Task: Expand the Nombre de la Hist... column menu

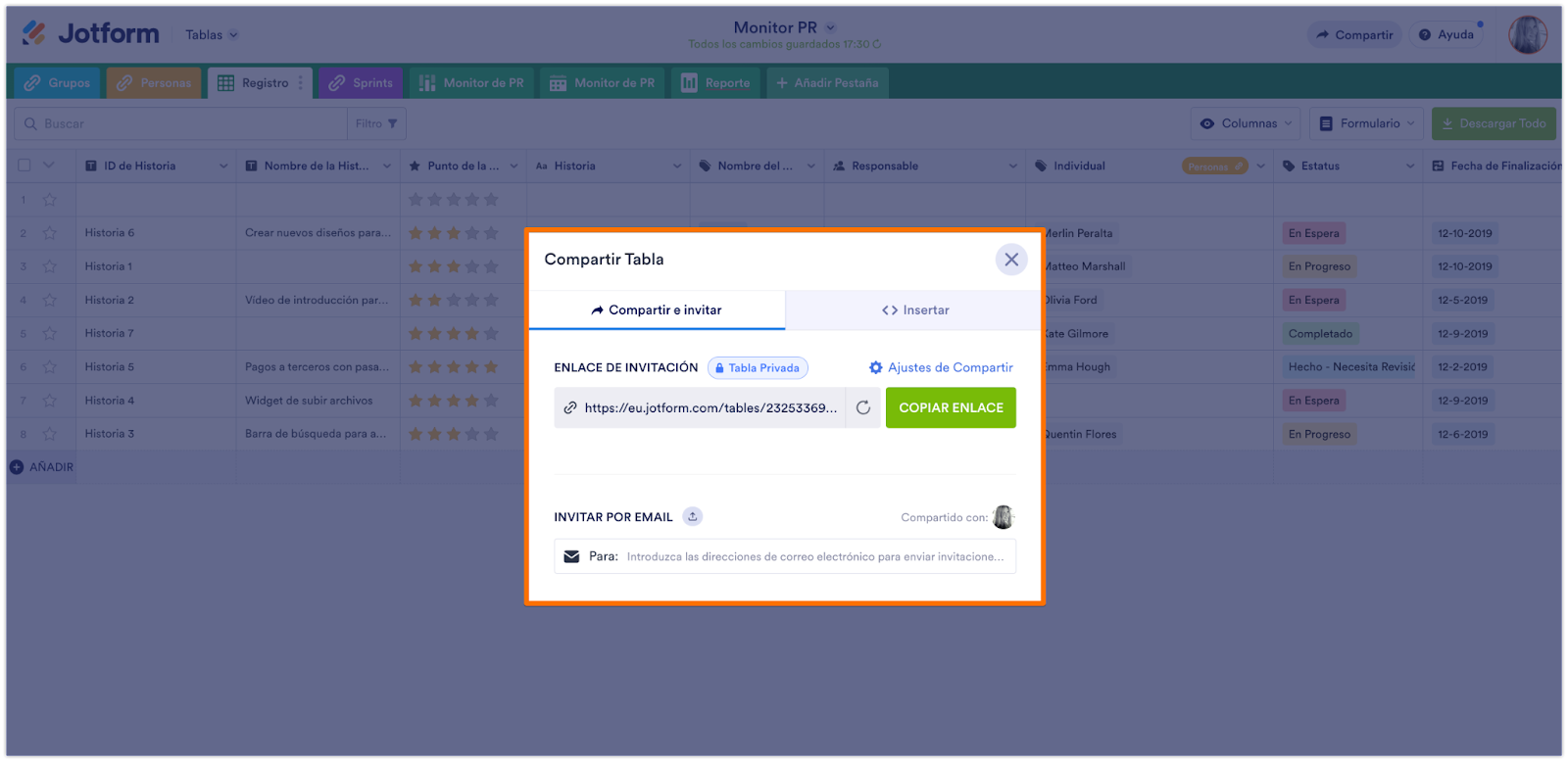Action: coord(387,167)
